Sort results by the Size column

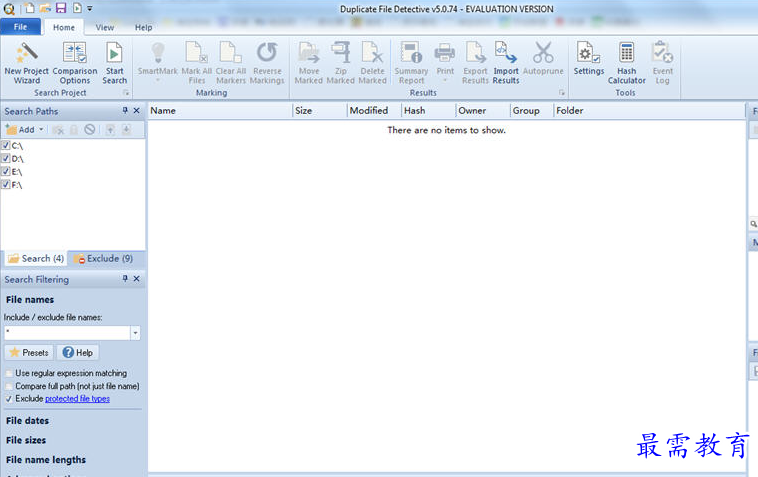pyautogui.click(x=320, y=111)
